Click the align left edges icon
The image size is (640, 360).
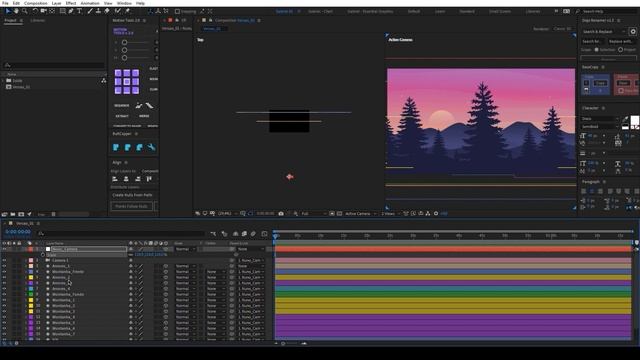click(x=115, y=179)
